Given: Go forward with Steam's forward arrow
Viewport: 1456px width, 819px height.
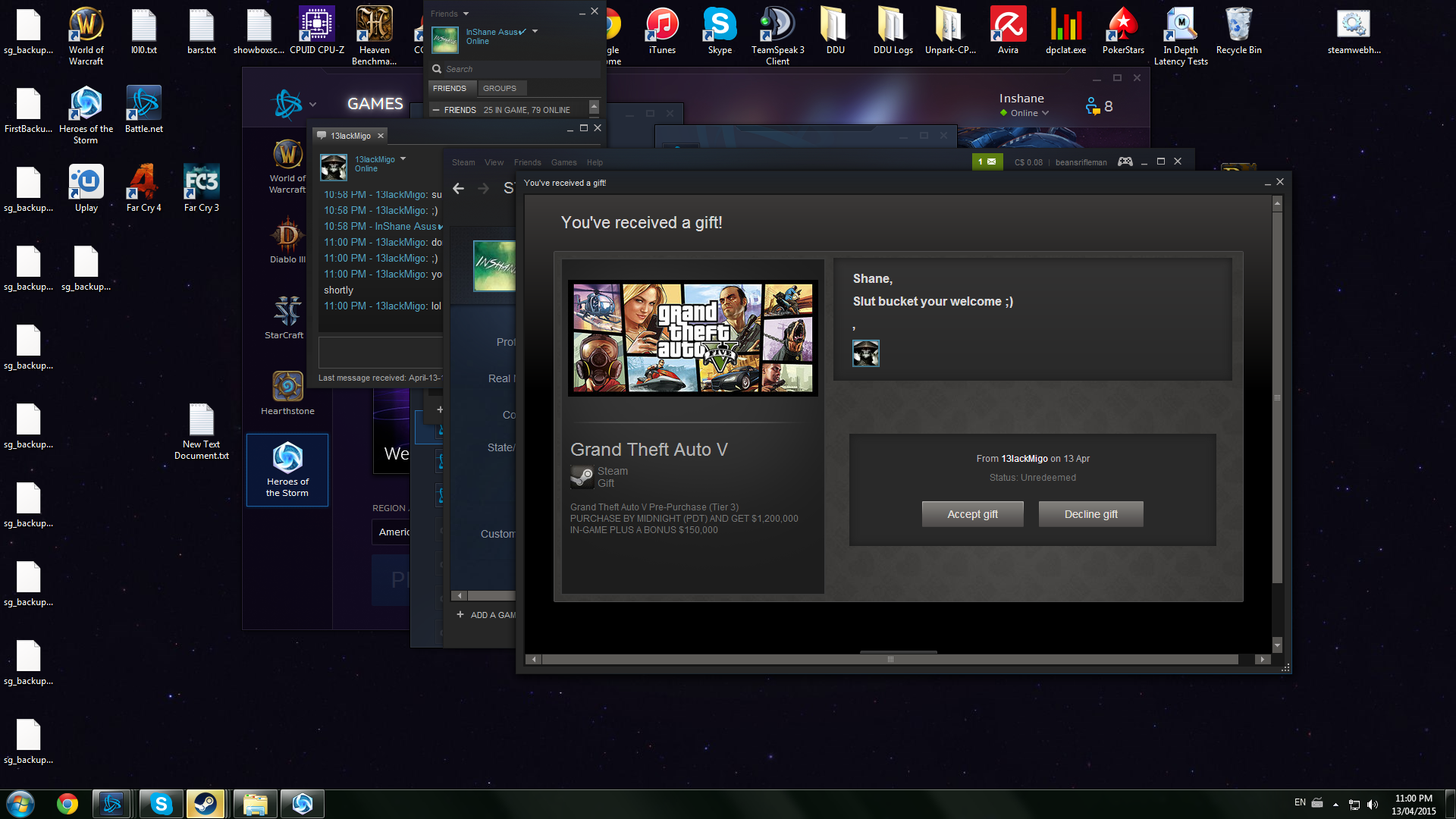Looking at the screenshot, I should [x=483, y=188].
